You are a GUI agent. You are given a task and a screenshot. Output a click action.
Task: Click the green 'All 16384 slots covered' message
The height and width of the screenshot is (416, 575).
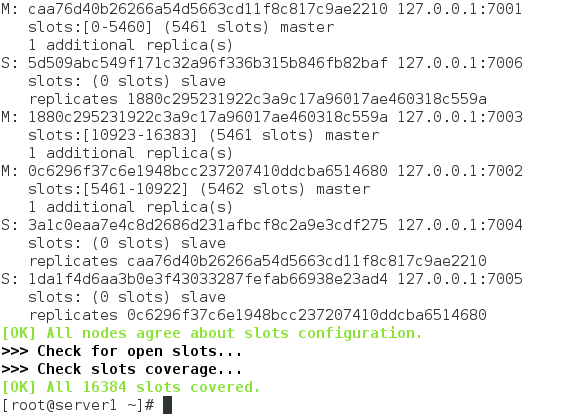click(131, 387)
